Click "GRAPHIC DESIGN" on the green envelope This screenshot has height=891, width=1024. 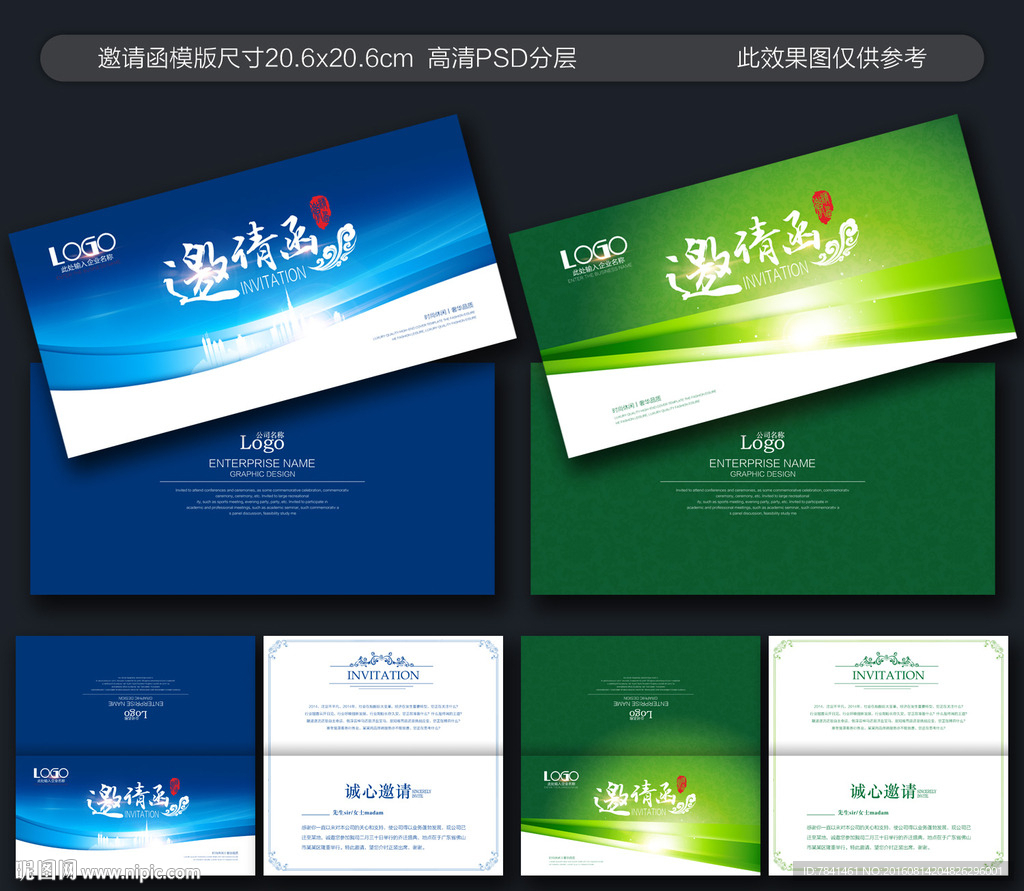point(763,474)
